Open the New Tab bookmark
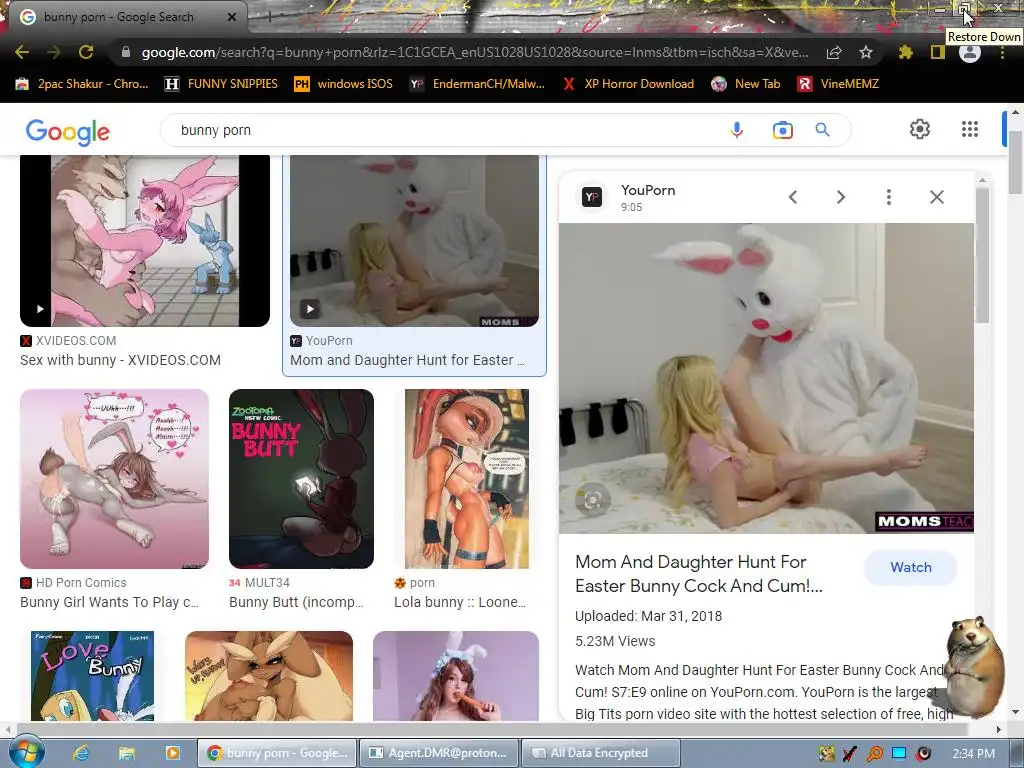Screen dimensions: 1024x768 click(x=746, y=84)
